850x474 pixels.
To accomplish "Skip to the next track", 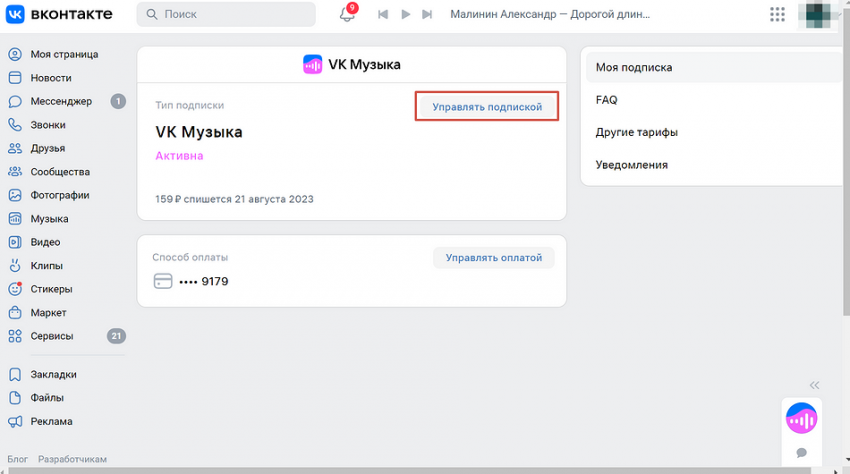I will (427, 14).
